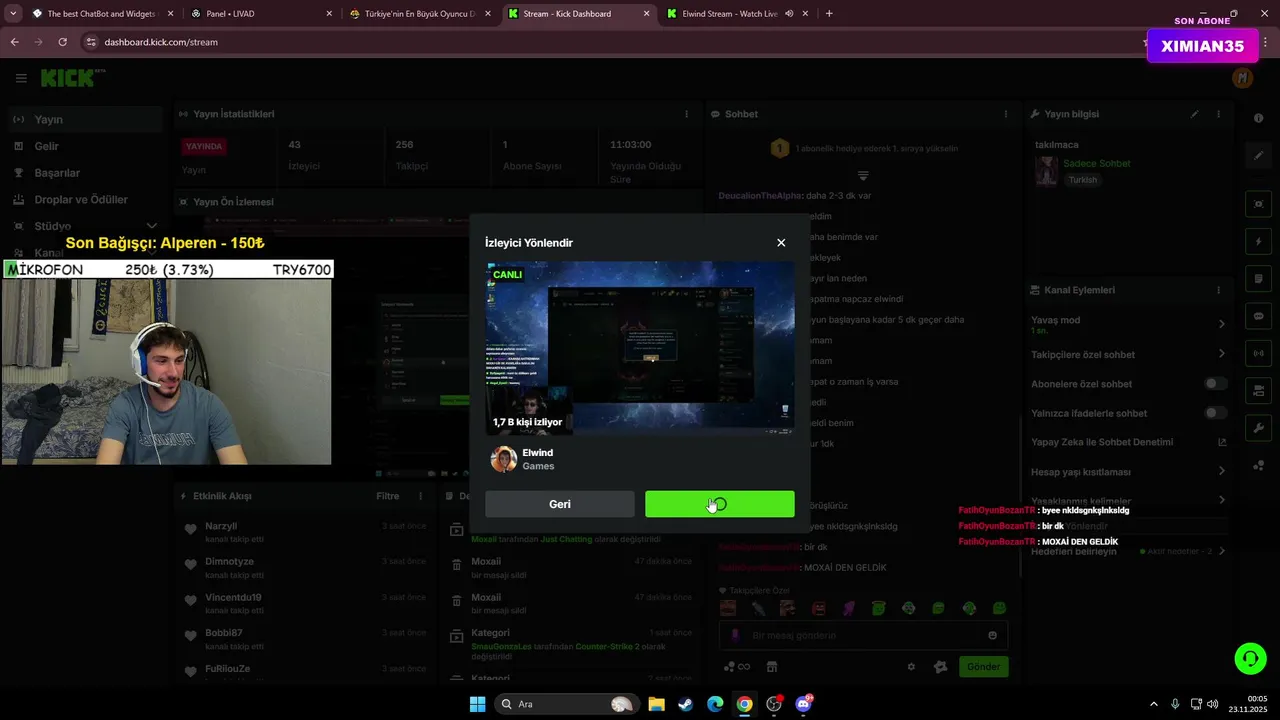Toggle Abonelere özel sohbet switch

pos(1215,384)
